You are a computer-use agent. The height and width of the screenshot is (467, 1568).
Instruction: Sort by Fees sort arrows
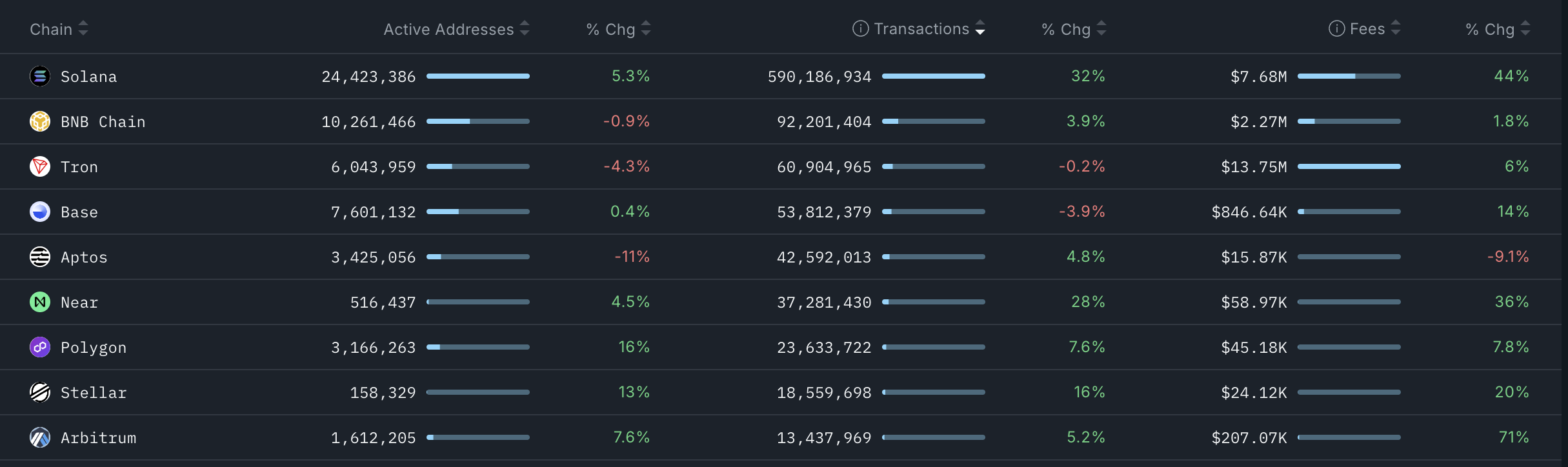click(1396, 28)
